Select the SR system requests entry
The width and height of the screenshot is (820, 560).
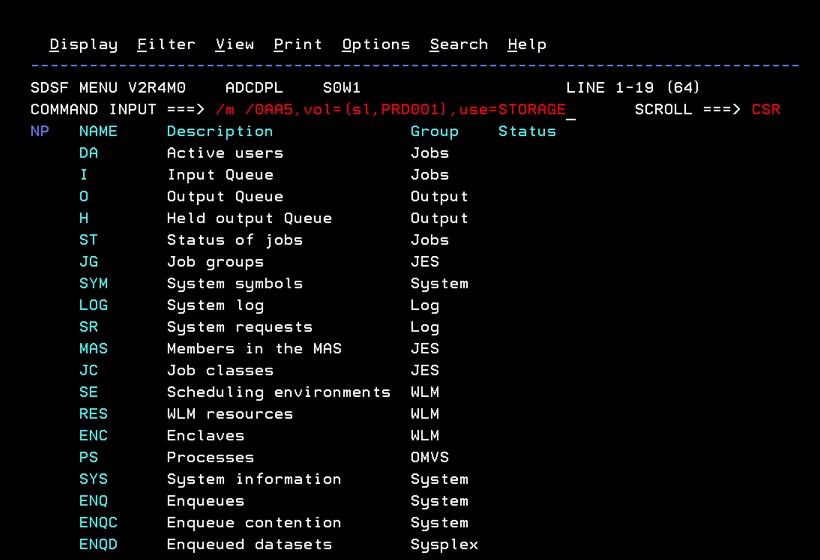click(x=88, y=327)
